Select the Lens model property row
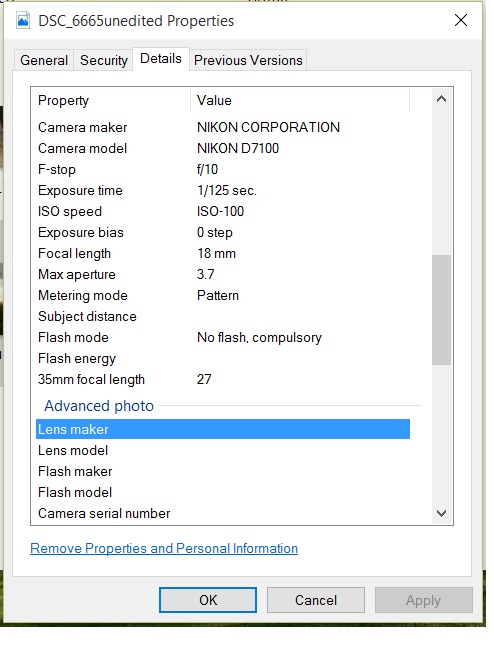This screenshot has width=494, height=650. (x=223, y=450)
